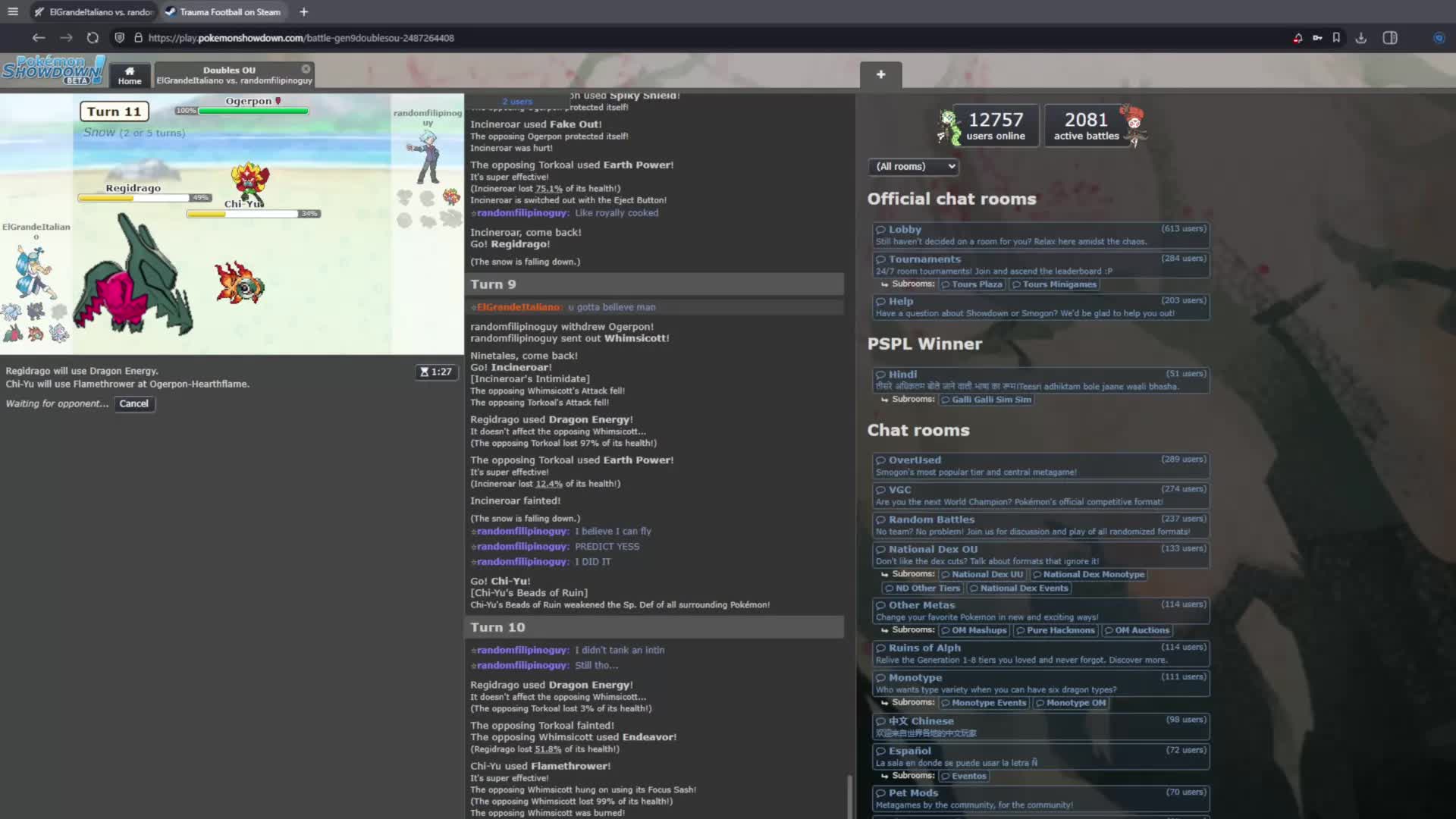
Task: Toggle the browser sidebar panel icon
Action: click(1390, 38)
